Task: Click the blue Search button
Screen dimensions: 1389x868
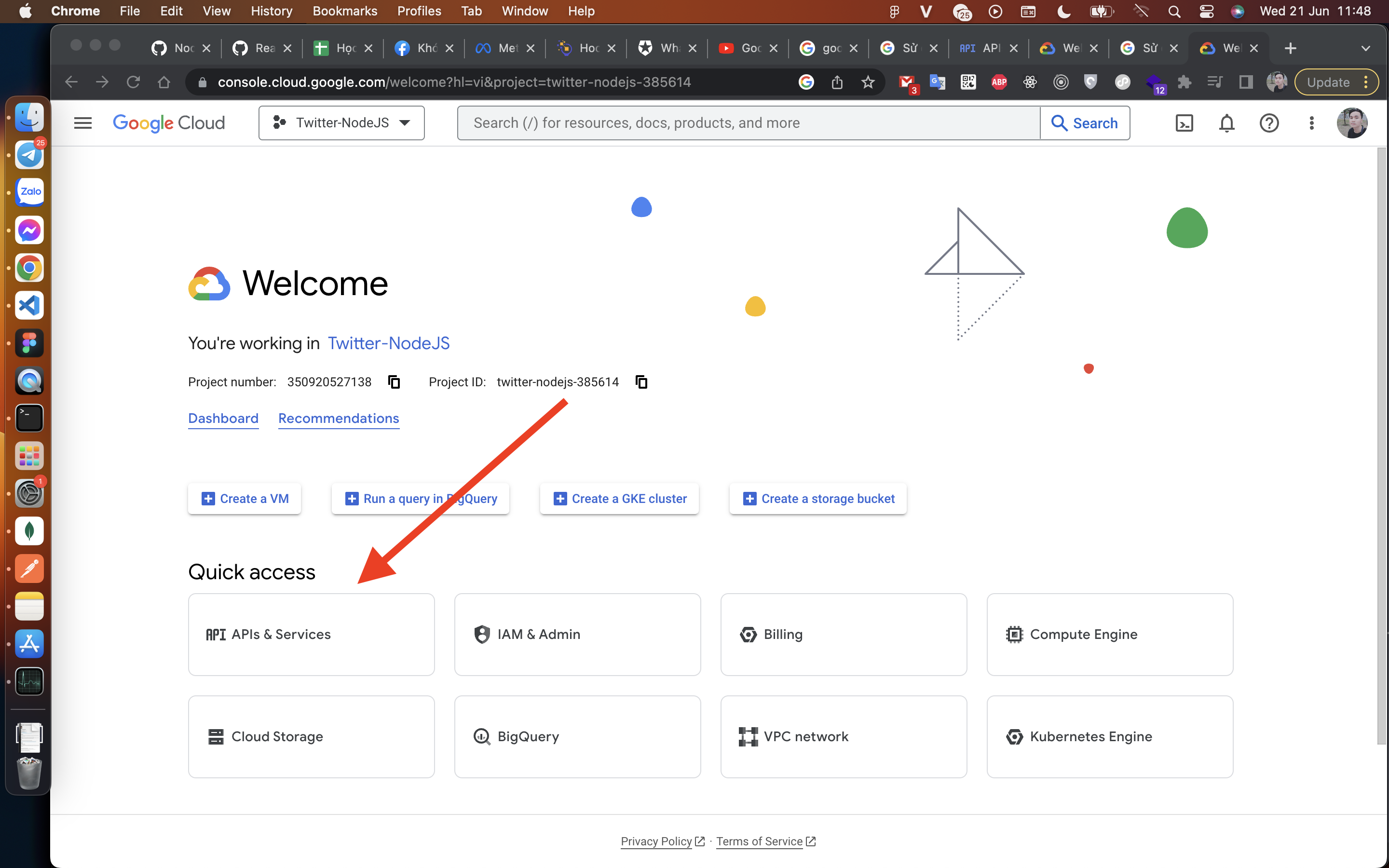Action: [x=1085, y=123]
